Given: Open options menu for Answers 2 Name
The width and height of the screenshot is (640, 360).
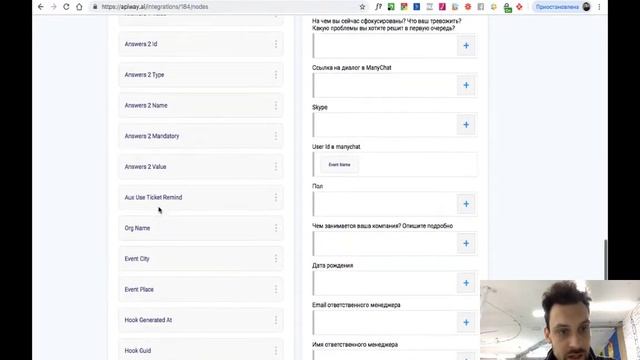Looking at the screenshot, I should pyautogui.click(x=276, y=105).
